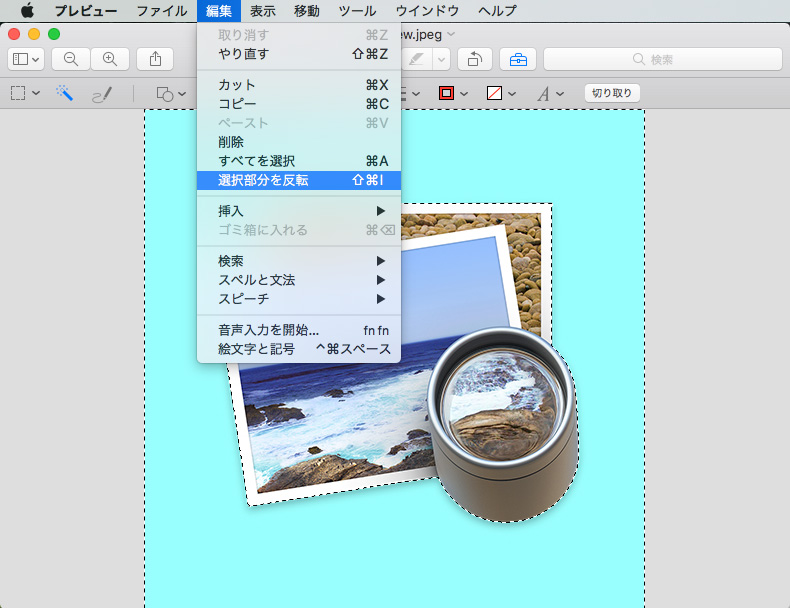The width and height of the screenshot is (790, 608).
Task: Open the 表示 menu
Action: pos(262,11)
